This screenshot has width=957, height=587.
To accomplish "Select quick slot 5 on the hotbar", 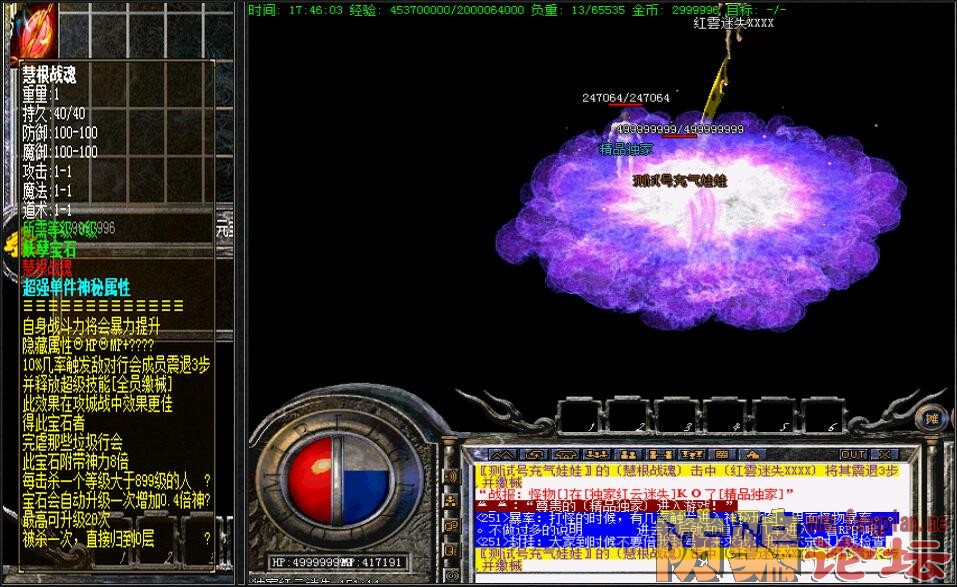I will pyautogui.click(x=772, y=416).
